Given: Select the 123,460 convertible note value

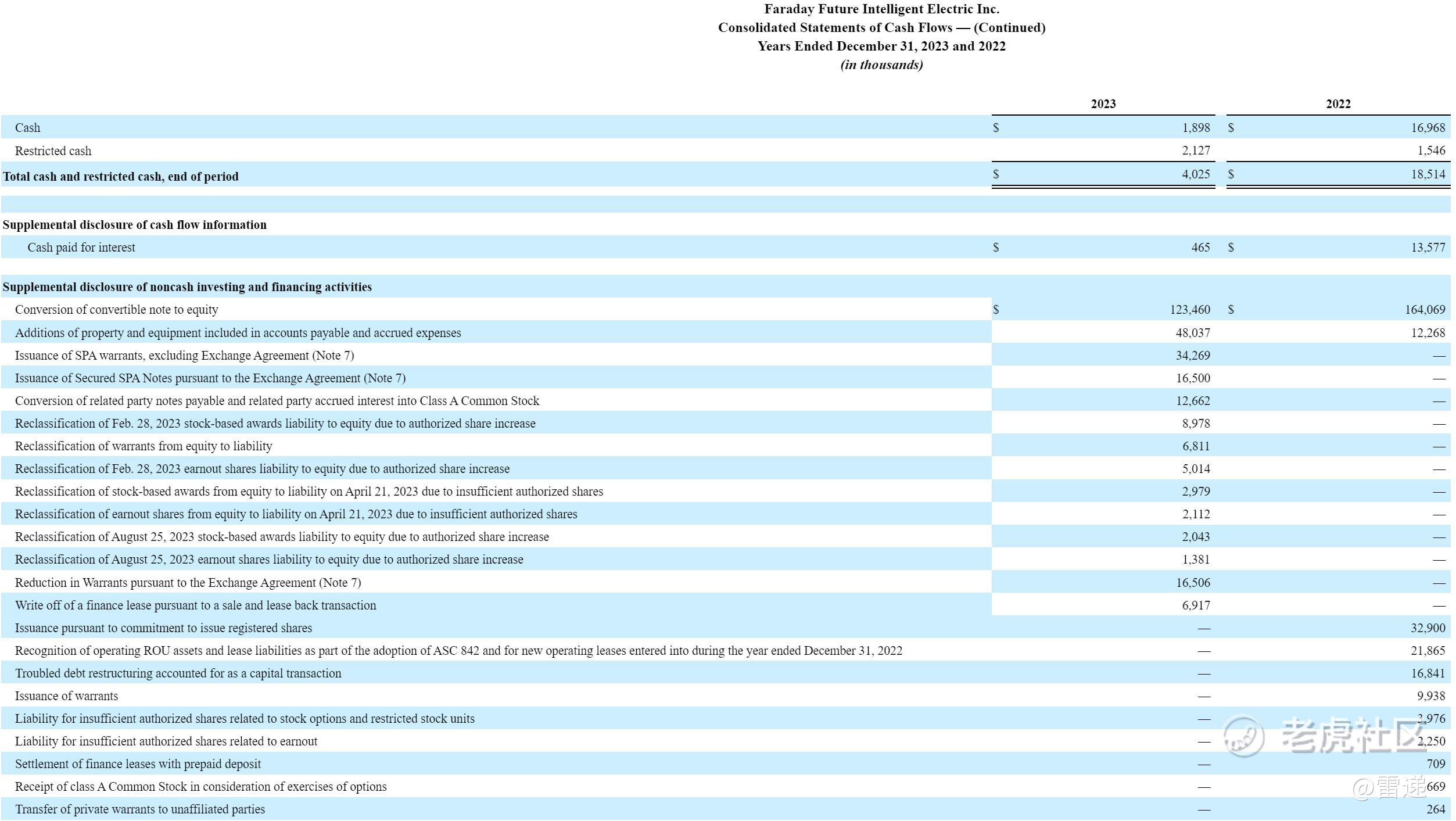Looking at the screenshot, I should coord(1190,310).
